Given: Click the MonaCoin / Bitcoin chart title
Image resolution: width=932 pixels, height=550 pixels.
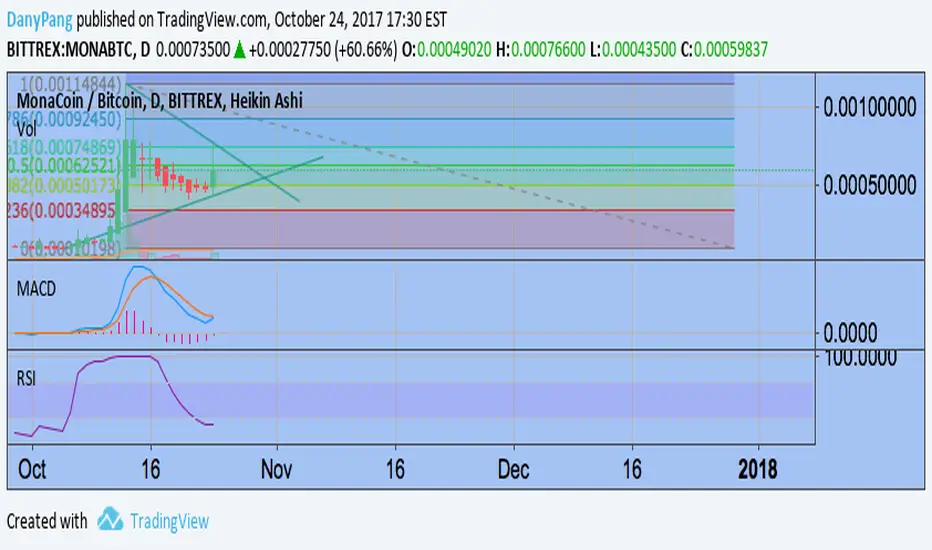Looking at the screenshot, I should (x=160, y=101).
